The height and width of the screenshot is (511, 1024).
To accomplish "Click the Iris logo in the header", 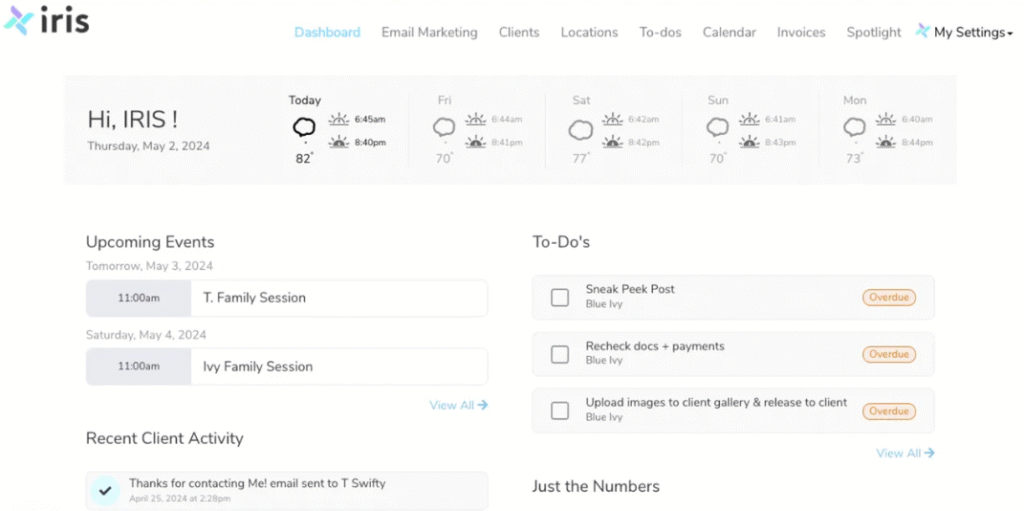I will [x=47, y=21].
